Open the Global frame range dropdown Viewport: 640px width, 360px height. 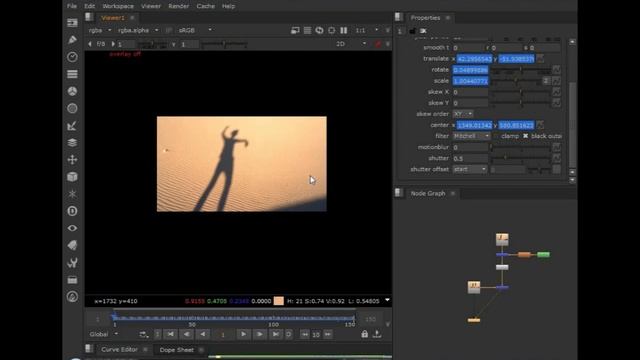(104, 334)
